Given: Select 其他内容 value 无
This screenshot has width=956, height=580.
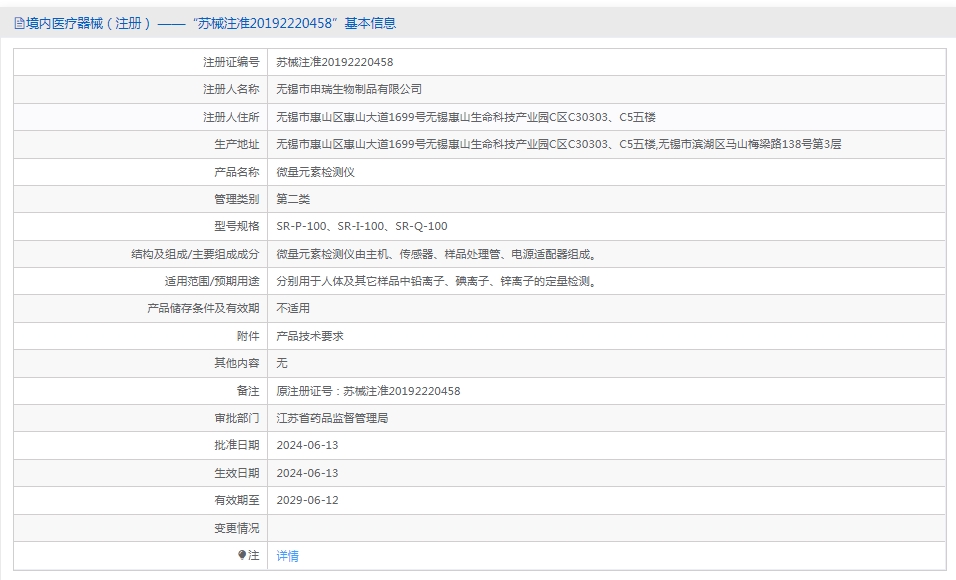Looking at the screenshot, I should 282,363.
